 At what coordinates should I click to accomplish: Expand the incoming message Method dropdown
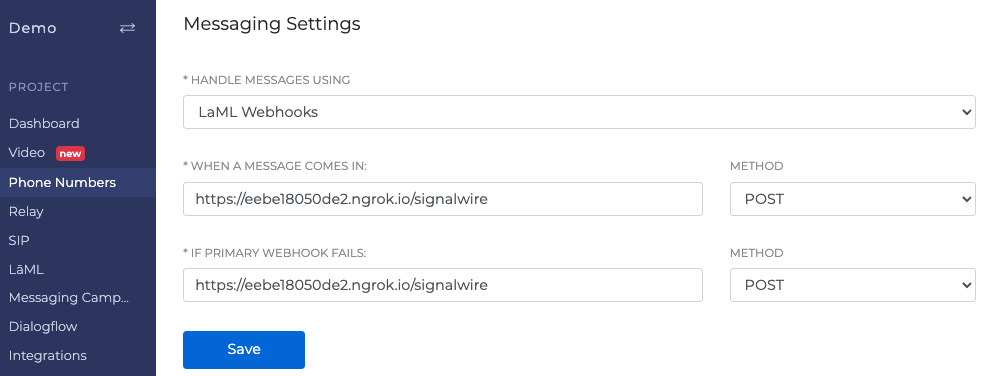pyautogui.click(x=852, y=199)
